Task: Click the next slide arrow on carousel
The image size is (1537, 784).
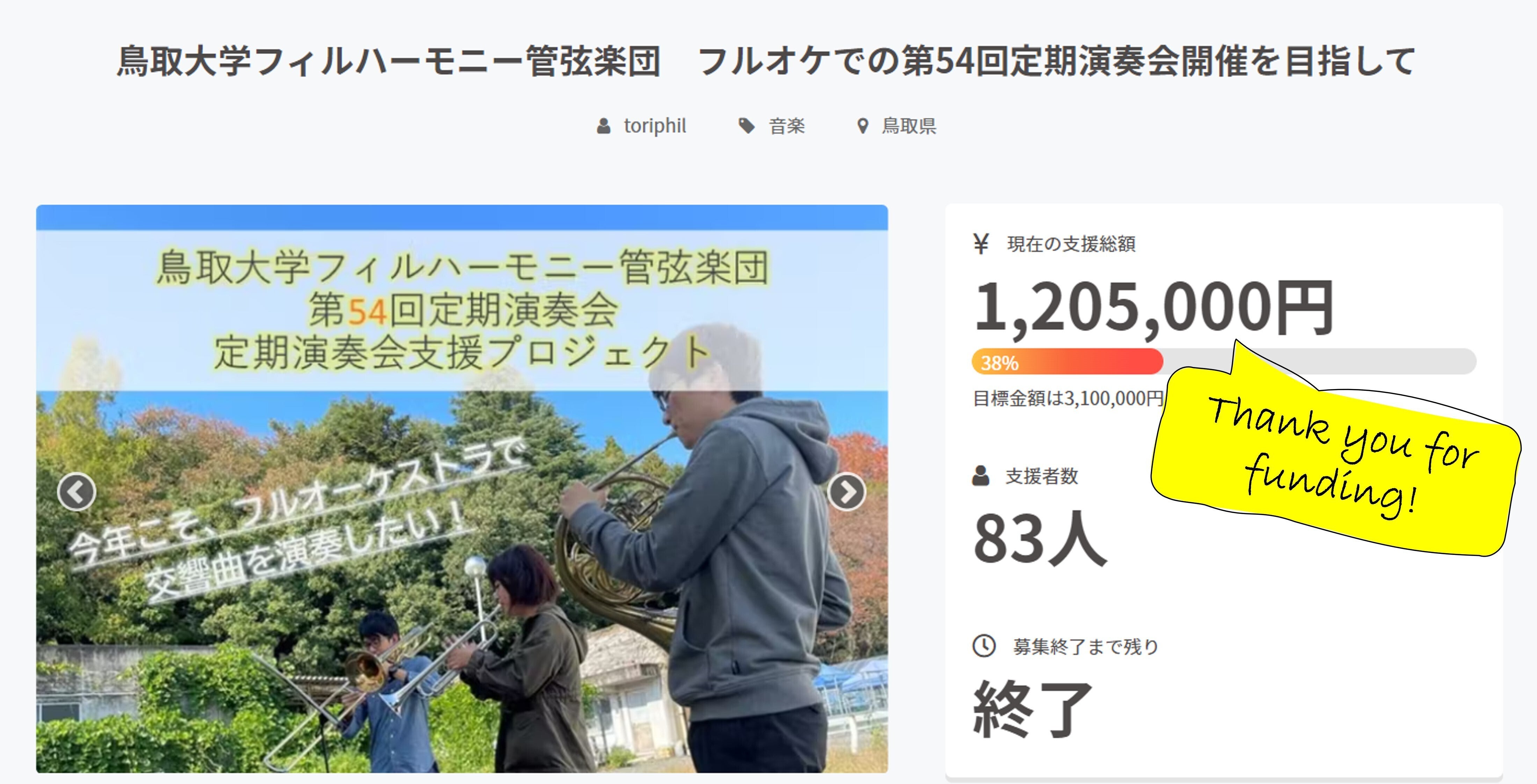Action: click(846, 492)
